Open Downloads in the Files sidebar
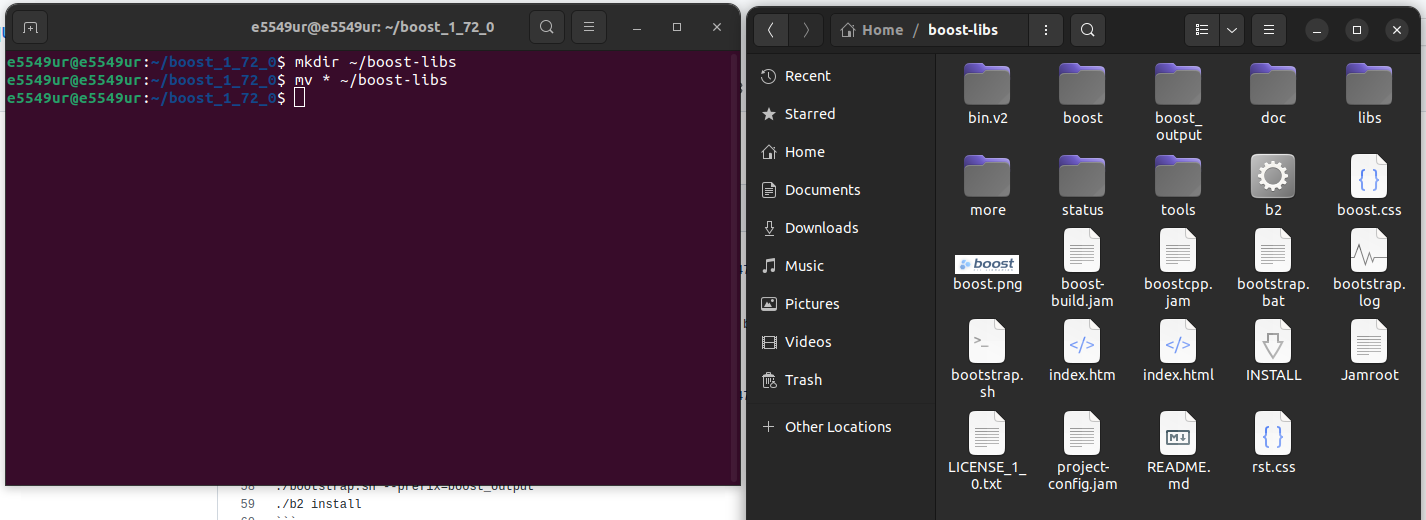The width and height of the screenshot is (1426, 520). point(841,228)
